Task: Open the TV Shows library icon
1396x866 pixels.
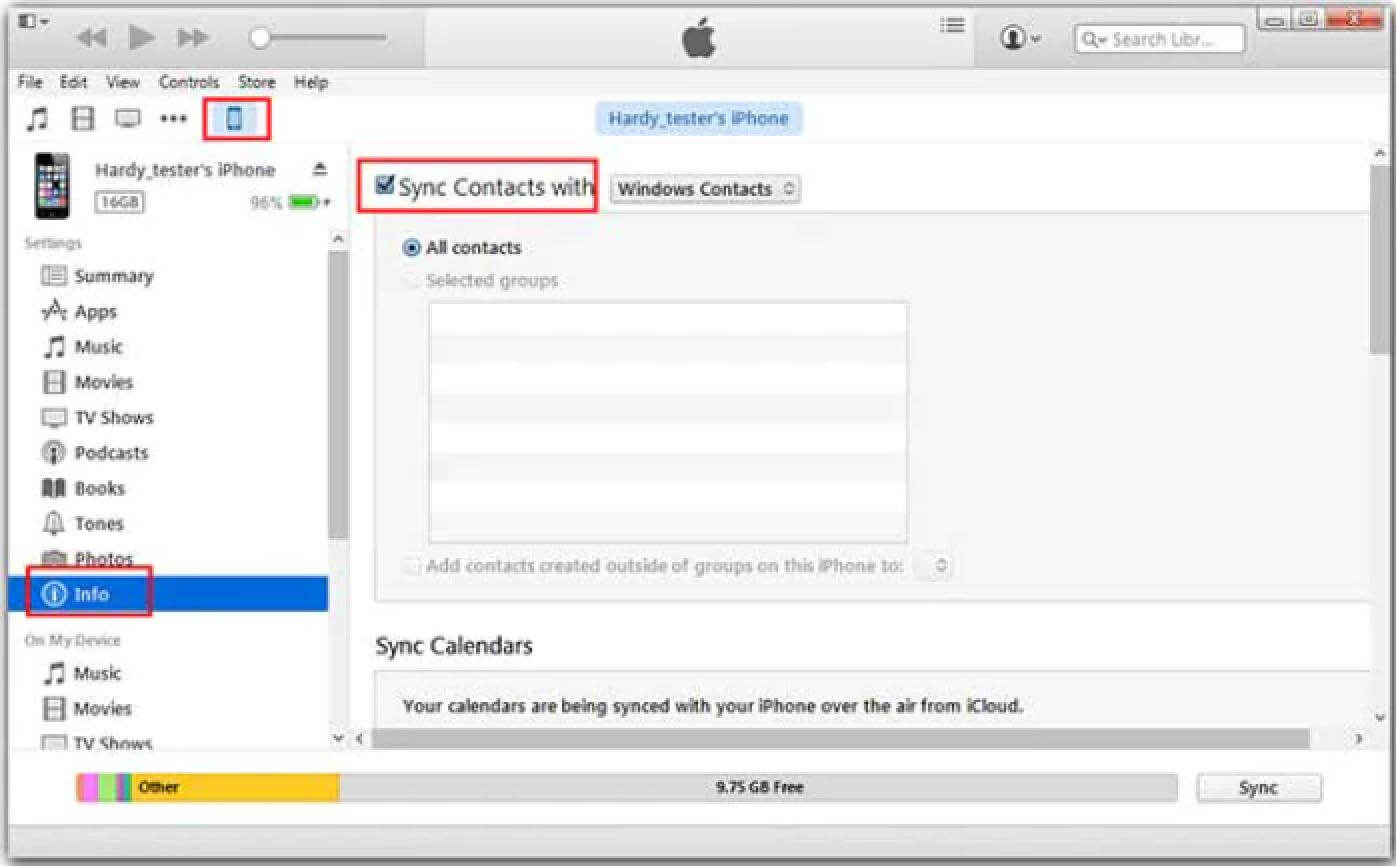Action: (127, 119)
